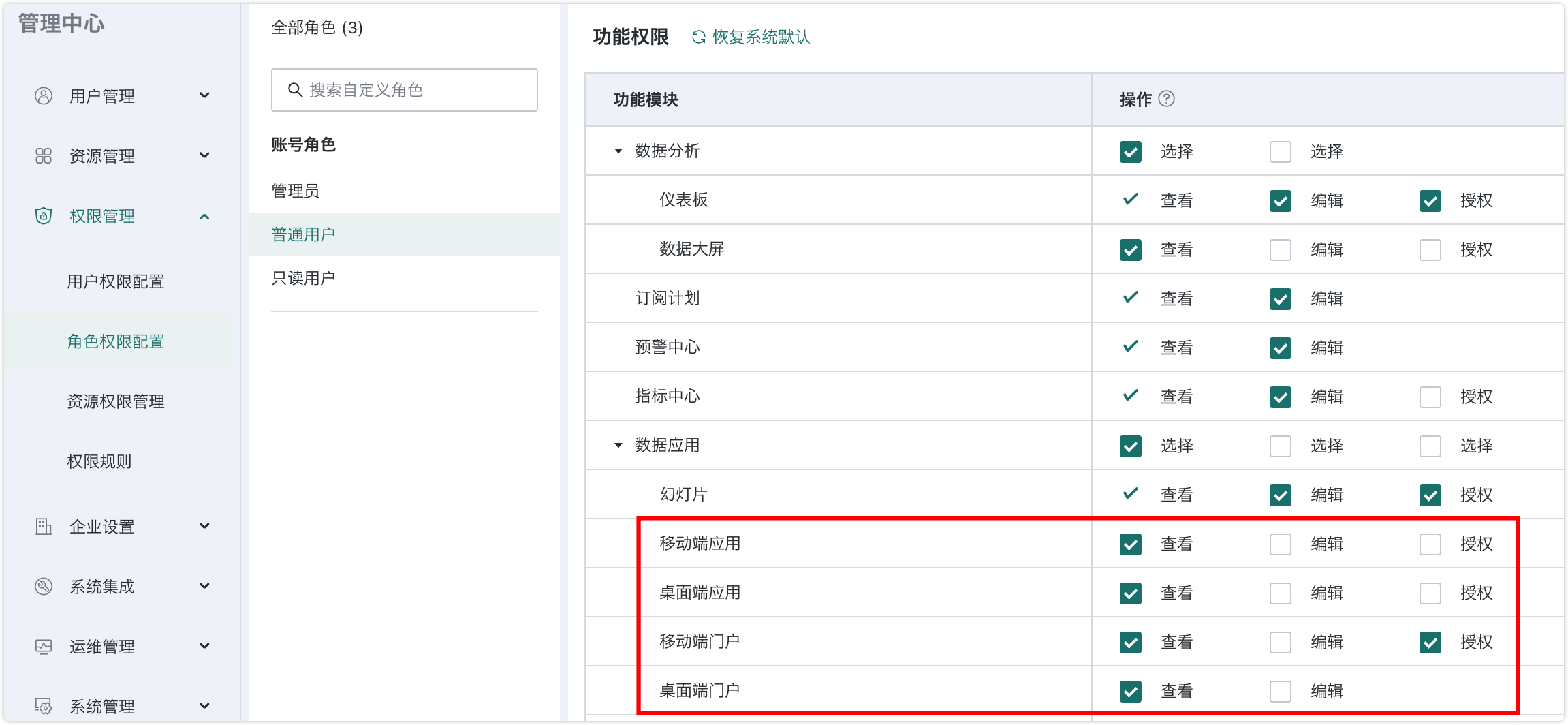Enable 编辑 permission for 数据大屏
The height and width of the screenshot is (725, 1568).
(x=1281, y=249)
